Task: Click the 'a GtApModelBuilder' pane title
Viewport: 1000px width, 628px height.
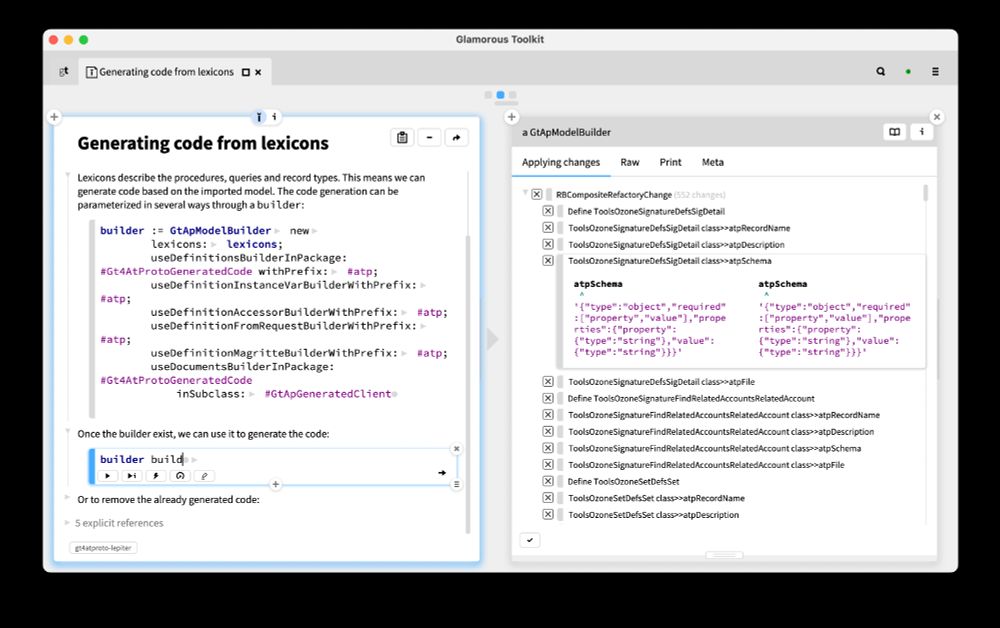Action: click(x=566, y=132)
